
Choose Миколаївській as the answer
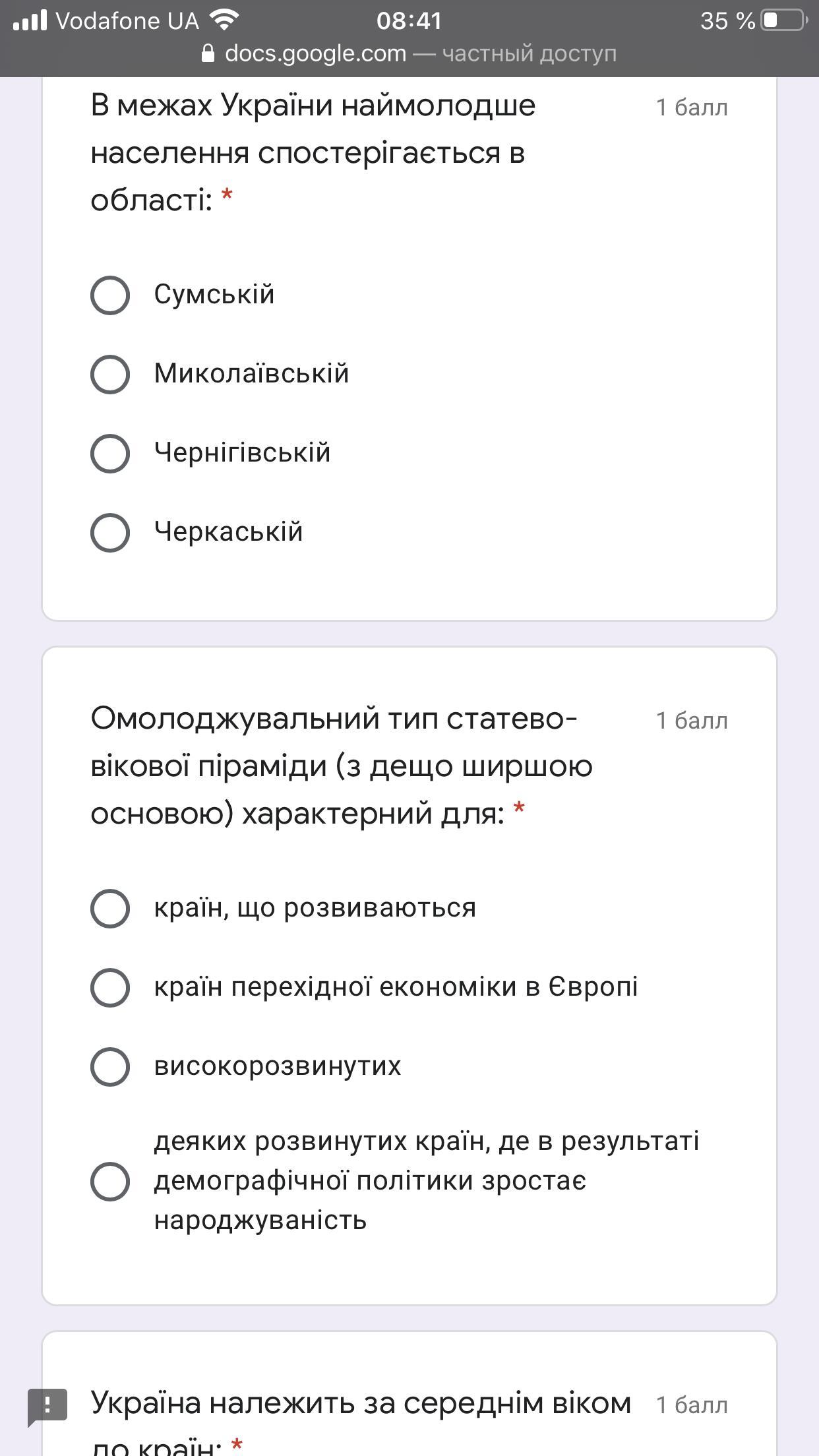pyautogui.click(x=109, y=374)
